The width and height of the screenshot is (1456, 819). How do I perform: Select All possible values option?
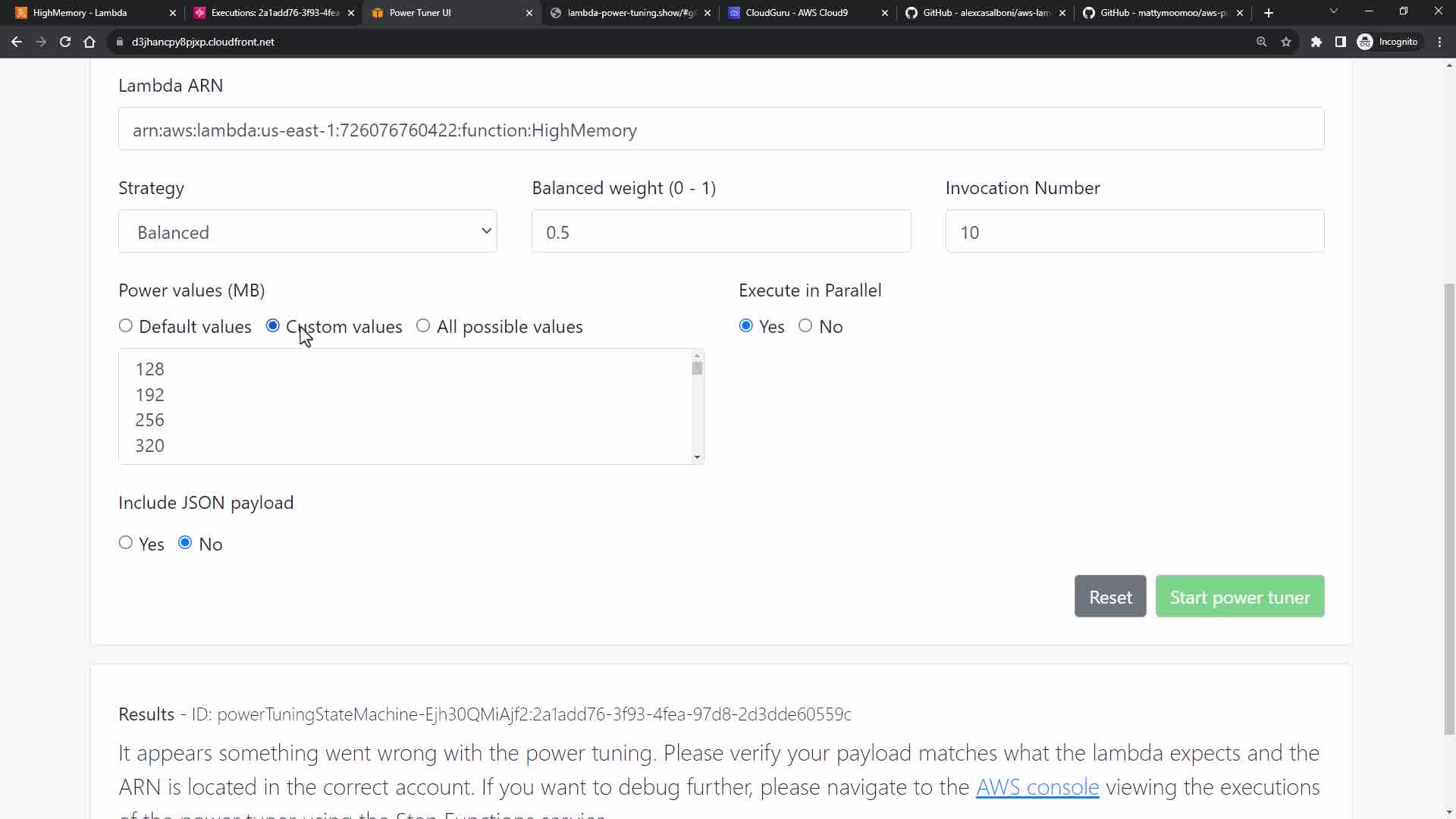point(423,326)
